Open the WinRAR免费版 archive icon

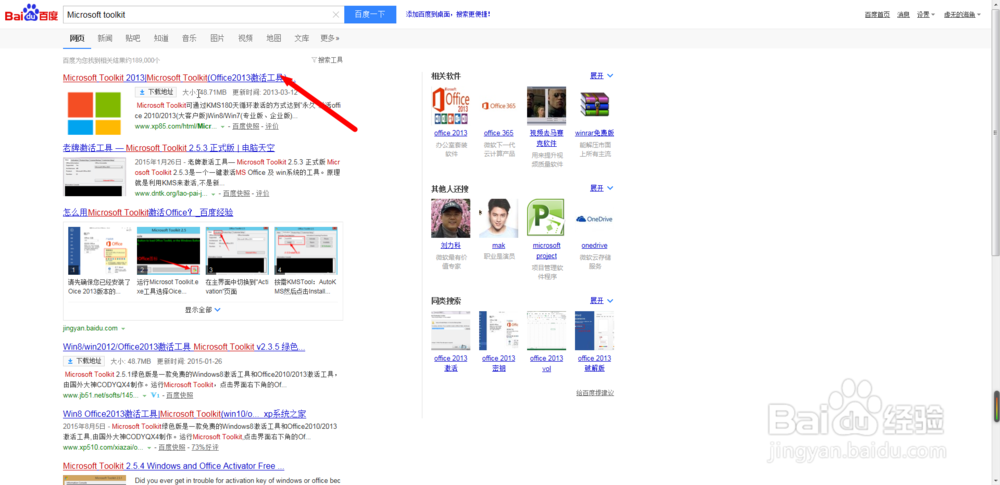(x=594, y=105)
